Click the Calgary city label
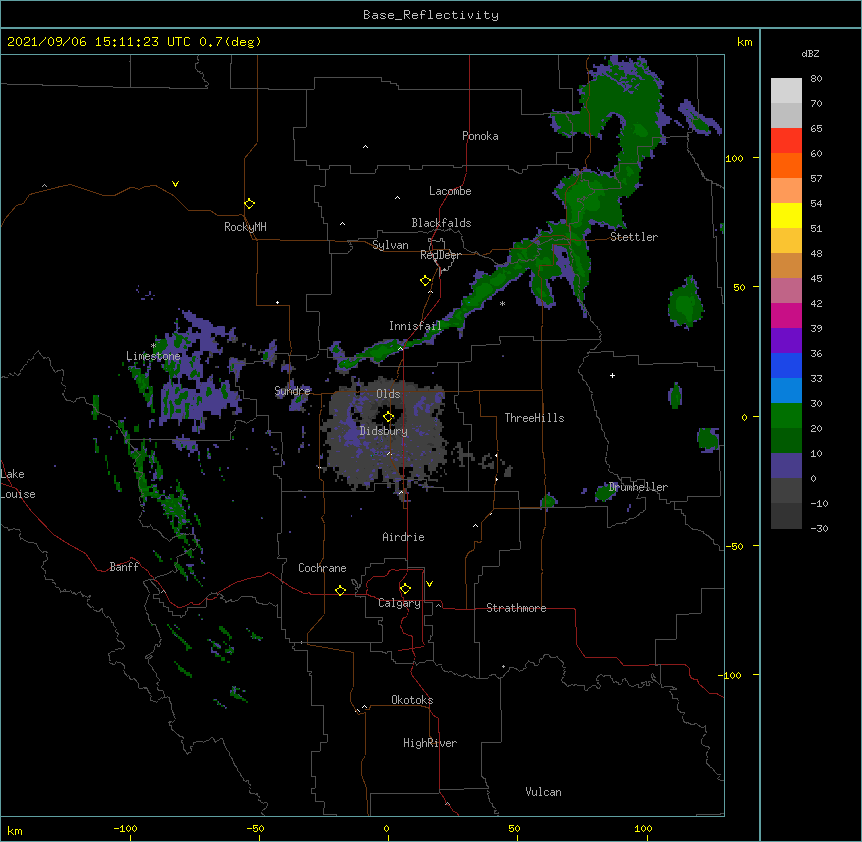 coord(399,603)
